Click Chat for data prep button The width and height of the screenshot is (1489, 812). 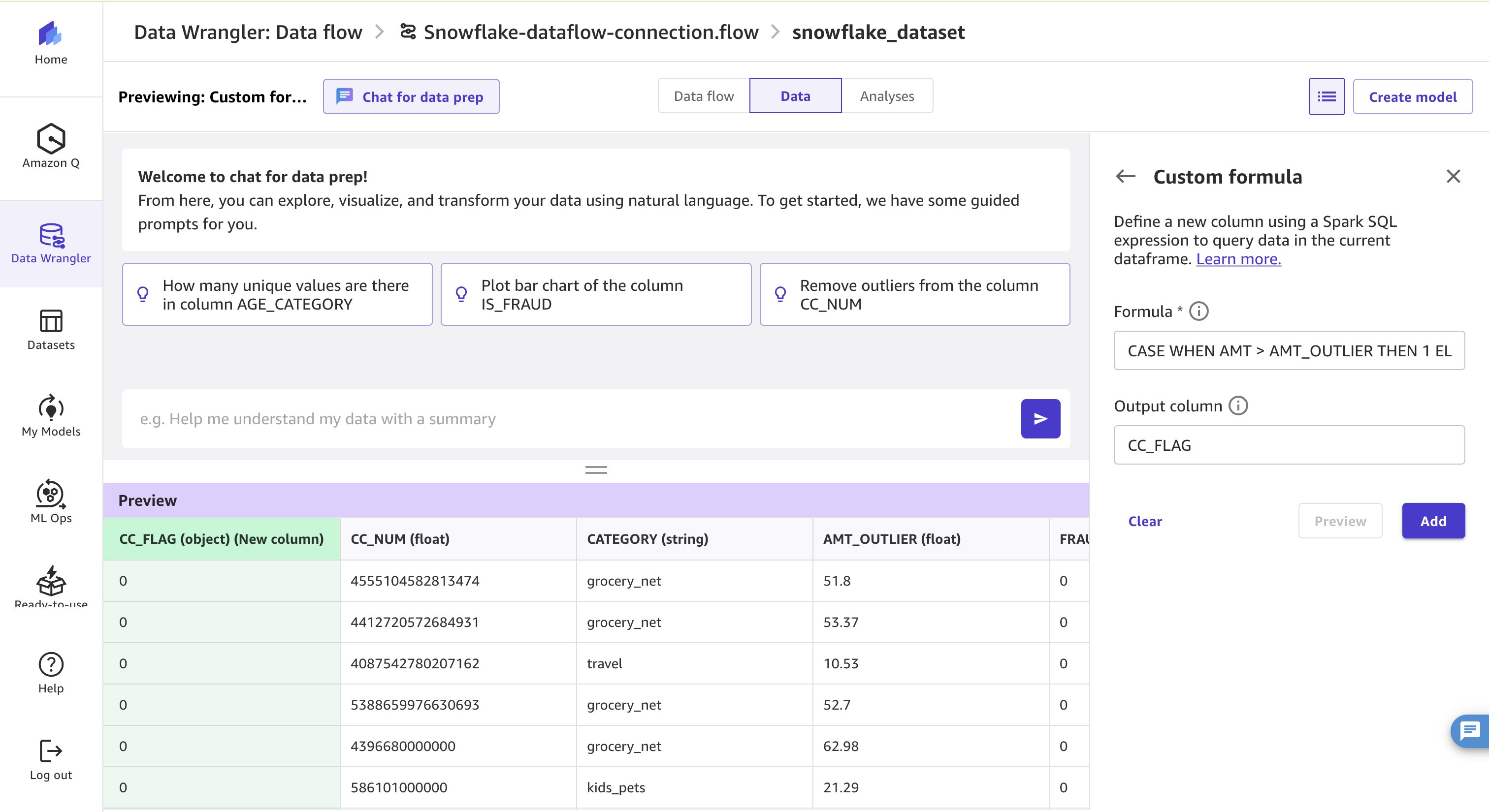(x=411, y=96)
